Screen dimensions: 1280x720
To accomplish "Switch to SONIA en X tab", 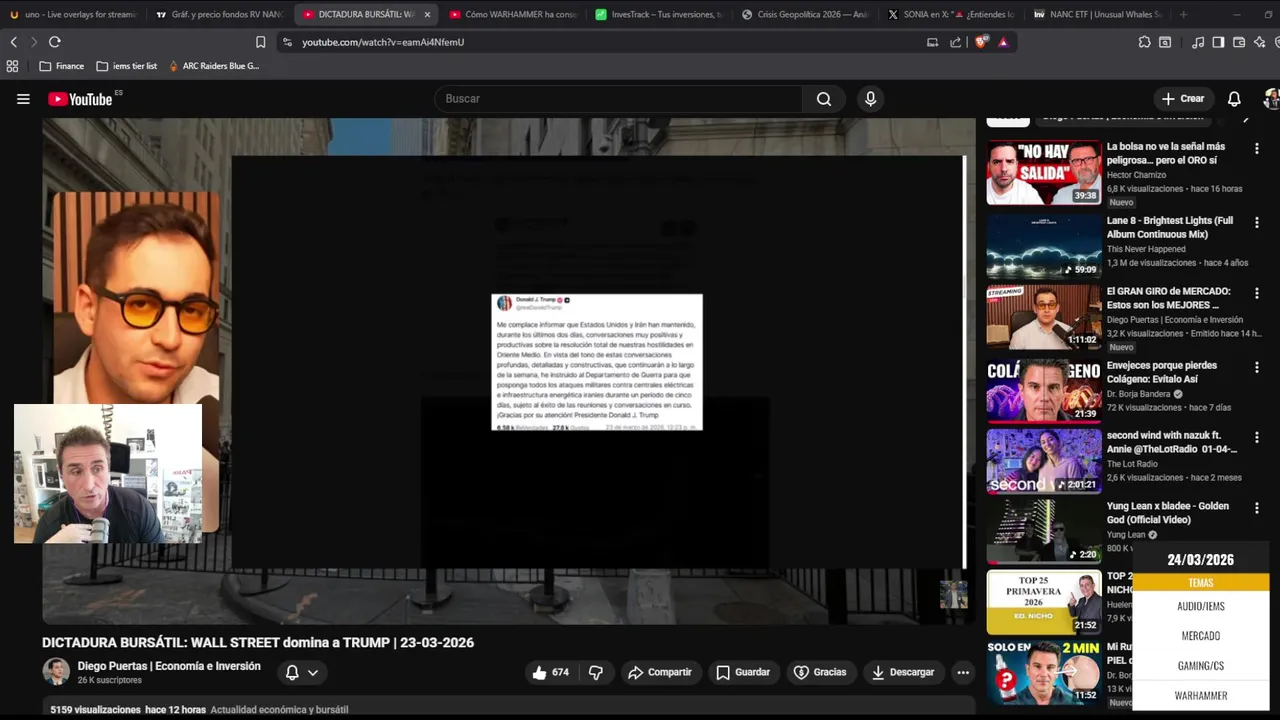I will [952, 14].
